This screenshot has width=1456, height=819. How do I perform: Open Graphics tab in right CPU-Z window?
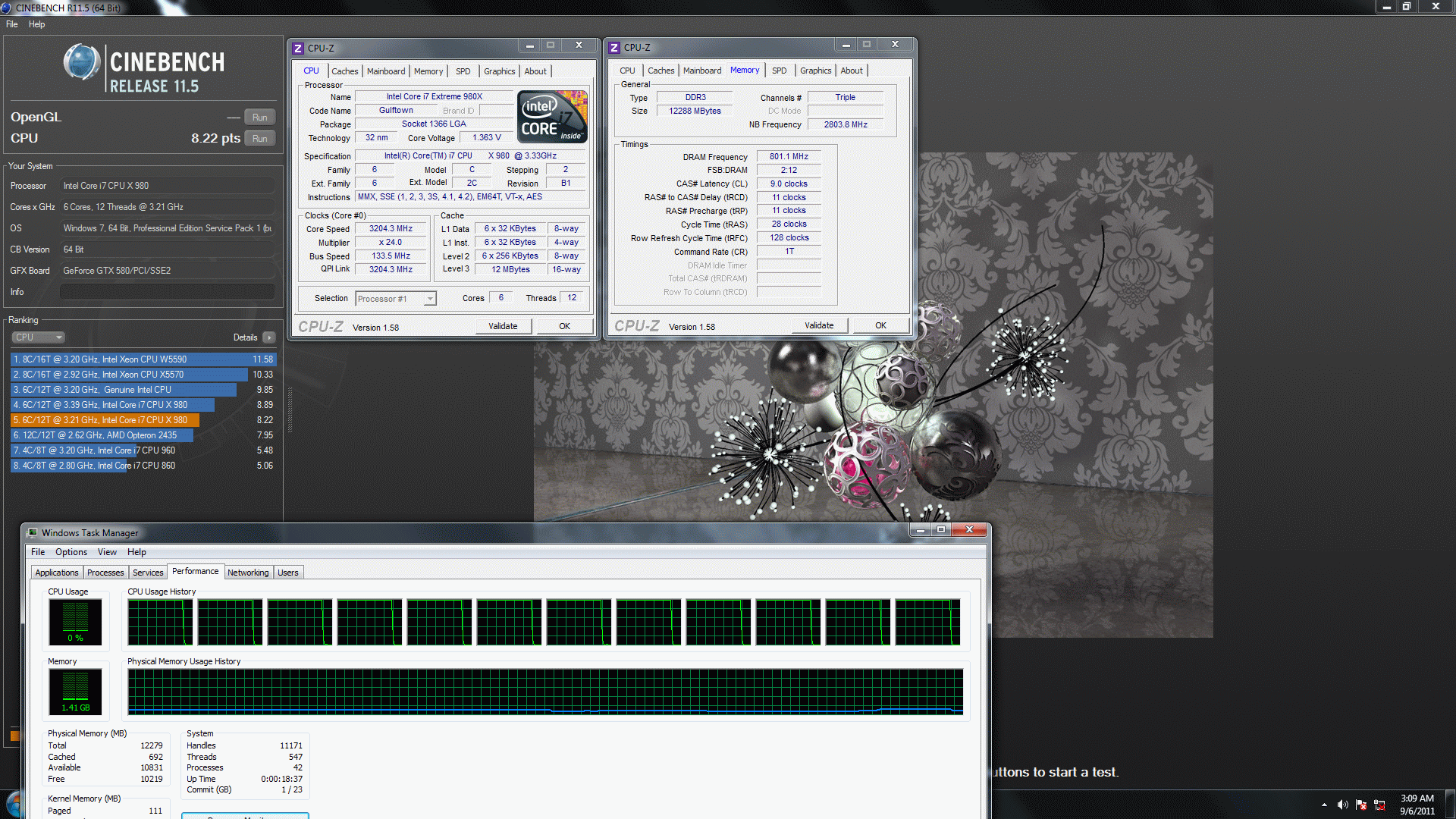click(x=816, y=71)
